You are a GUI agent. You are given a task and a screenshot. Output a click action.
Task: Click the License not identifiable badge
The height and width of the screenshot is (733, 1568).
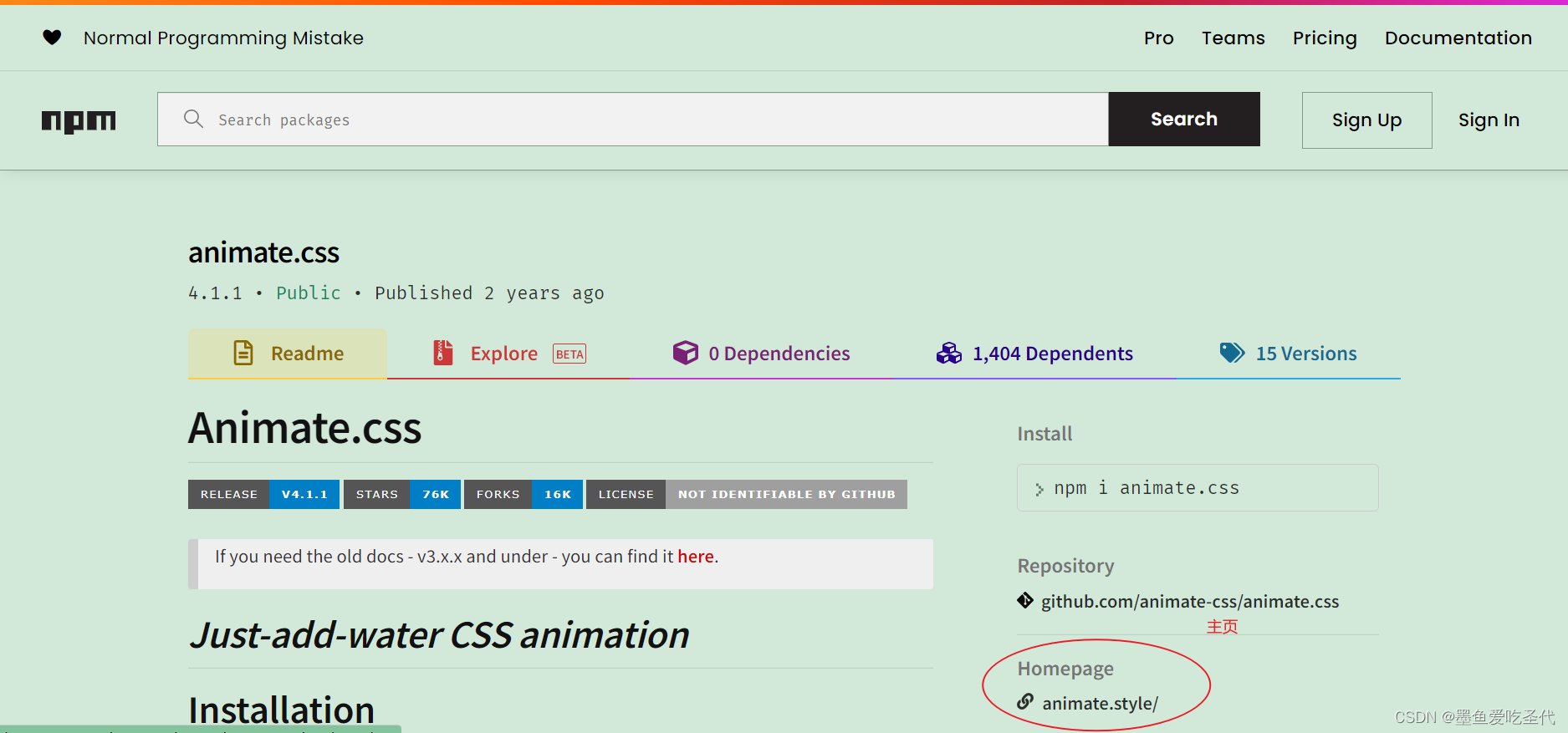747,494
